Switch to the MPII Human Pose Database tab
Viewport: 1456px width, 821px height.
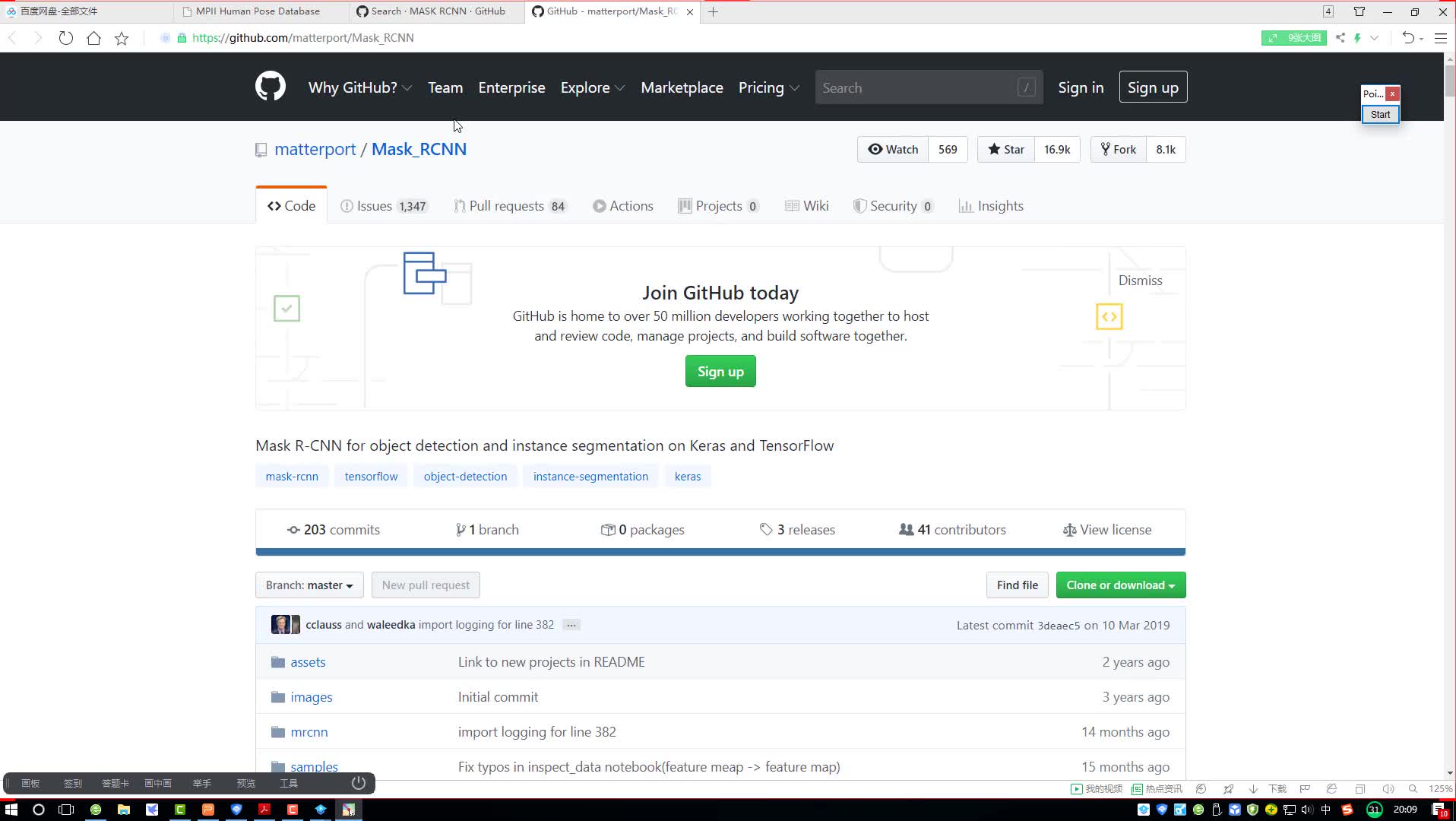pos(262,11)
